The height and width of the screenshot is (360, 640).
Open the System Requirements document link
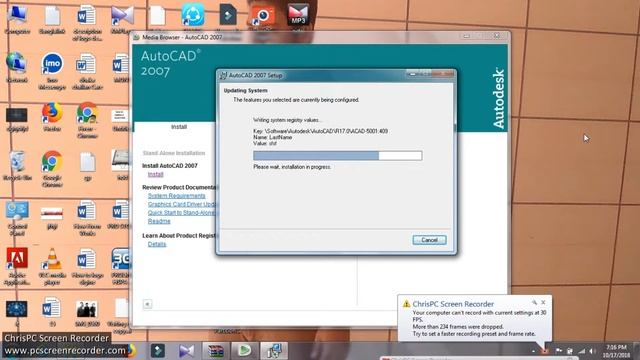[x=176, y=196]
